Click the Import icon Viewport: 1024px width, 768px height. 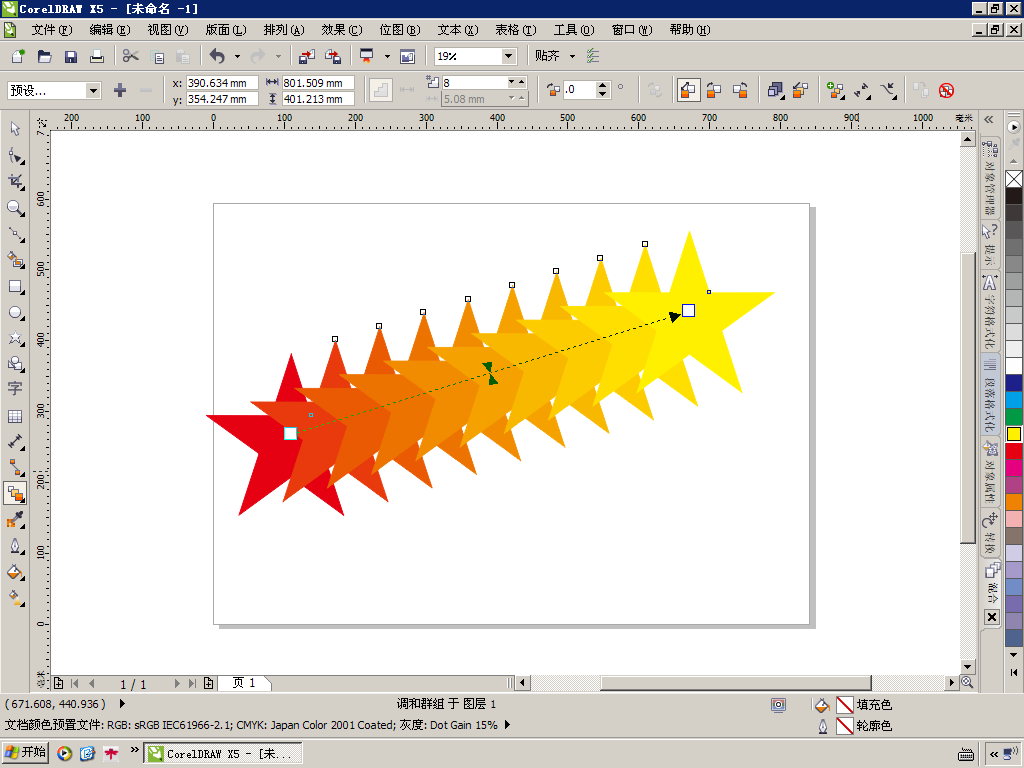pyautogui.click(x=306, y=56)
